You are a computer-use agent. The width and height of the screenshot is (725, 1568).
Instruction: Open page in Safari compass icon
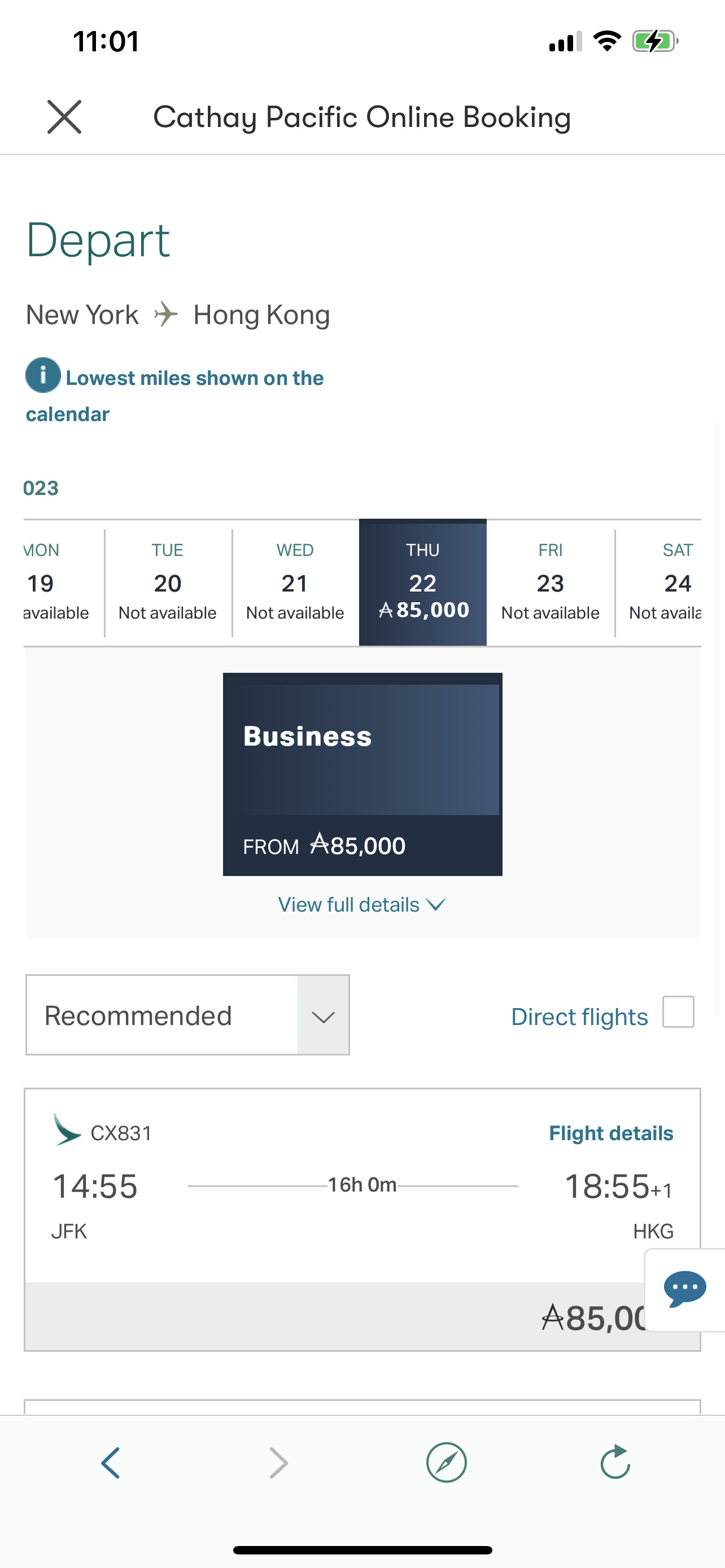(x=446, y=1462)
